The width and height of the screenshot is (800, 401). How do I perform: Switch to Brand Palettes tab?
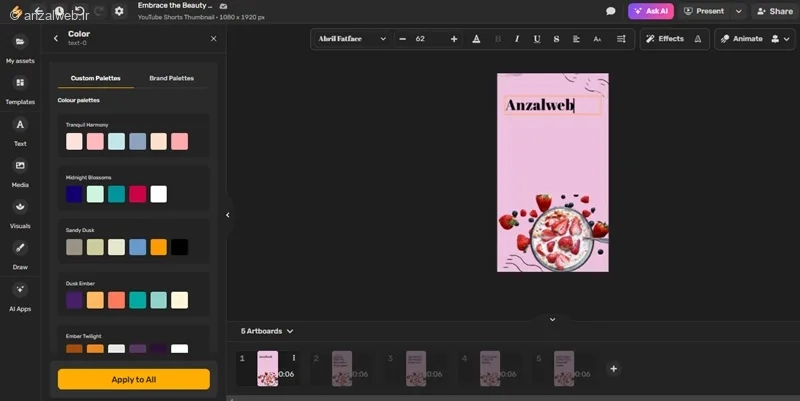171,78
